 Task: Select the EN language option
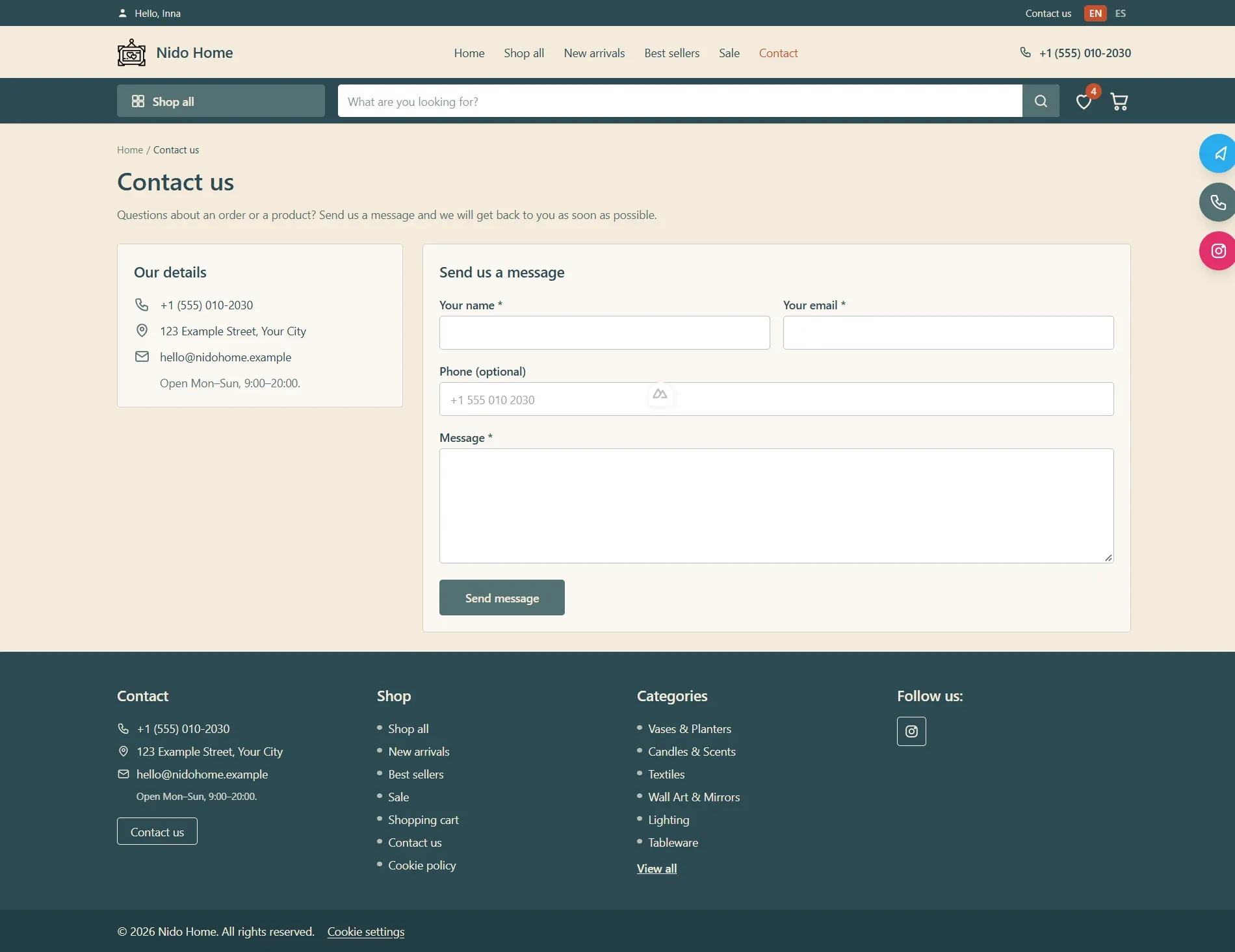(x=1095, y=13)
